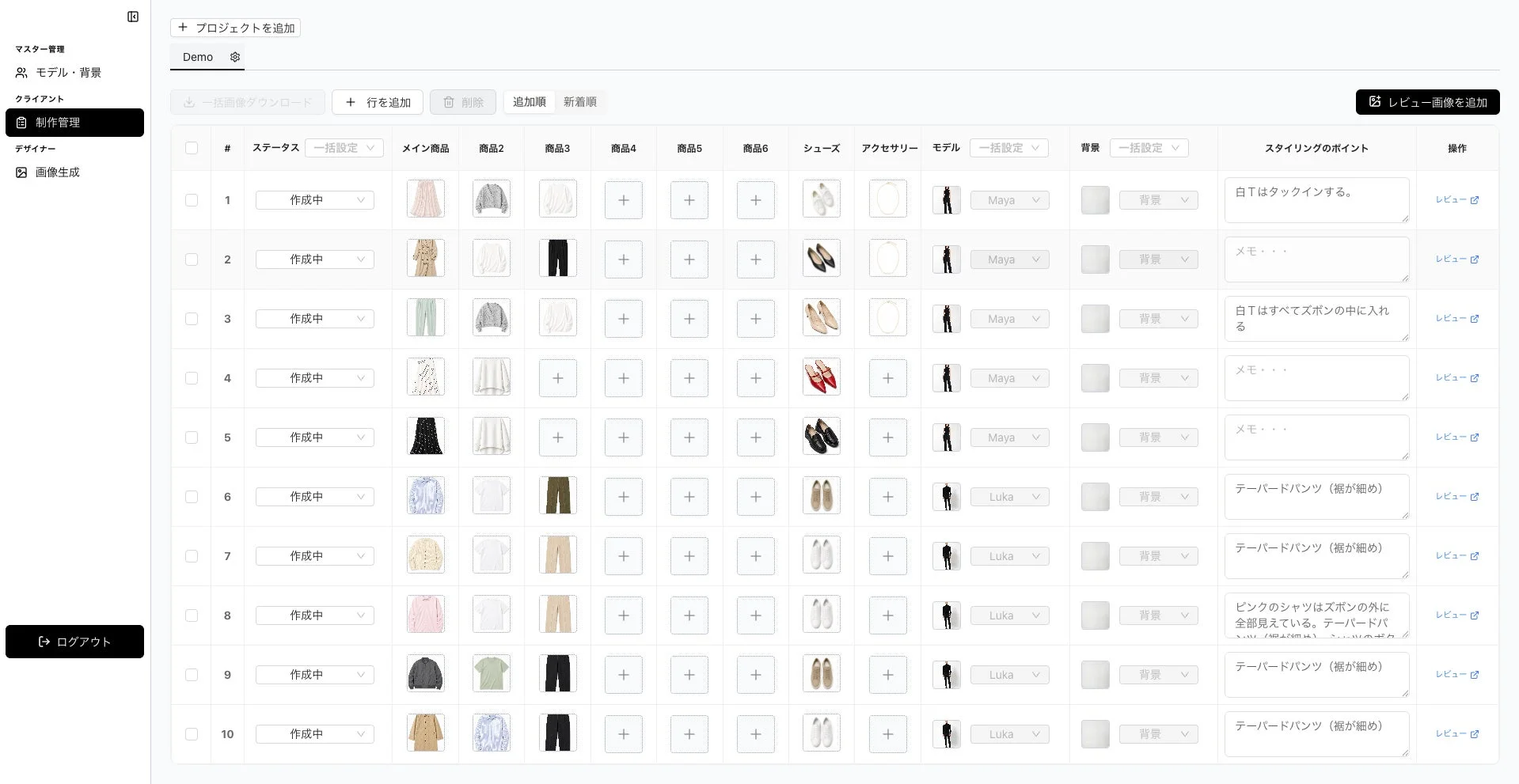Add accessory in row 9 plus slot

pyautogui.click(x=888, y=675)
